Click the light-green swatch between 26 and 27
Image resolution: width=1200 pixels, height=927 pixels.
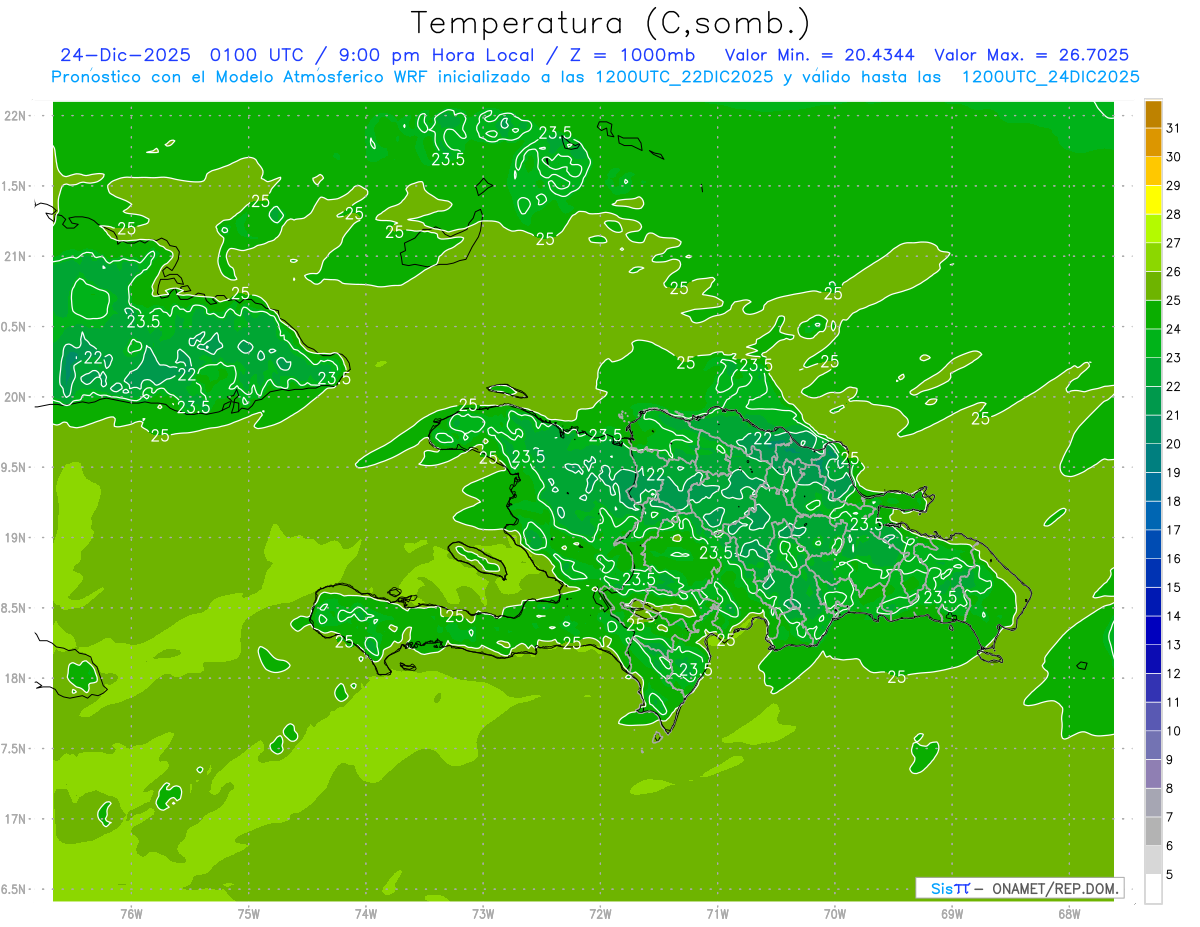[x=1153, y=258]
